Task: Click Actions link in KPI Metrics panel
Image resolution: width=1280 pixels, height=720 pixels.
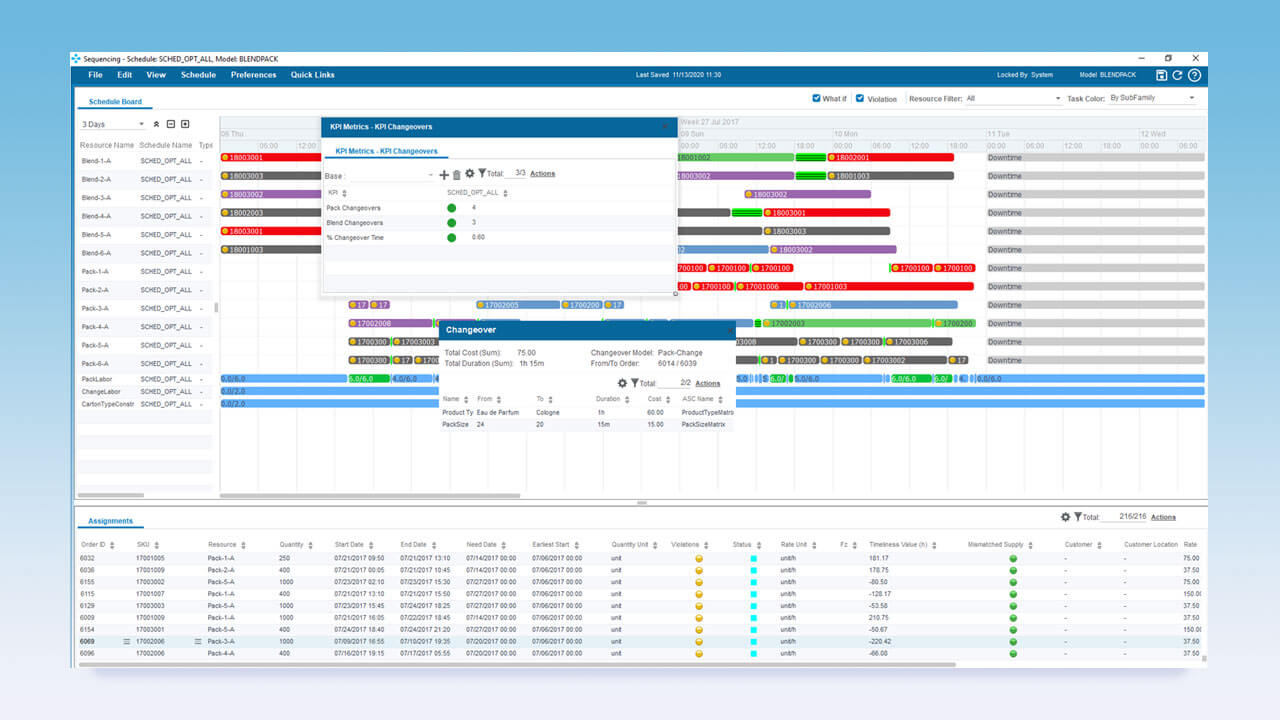Action: [543, 174]
